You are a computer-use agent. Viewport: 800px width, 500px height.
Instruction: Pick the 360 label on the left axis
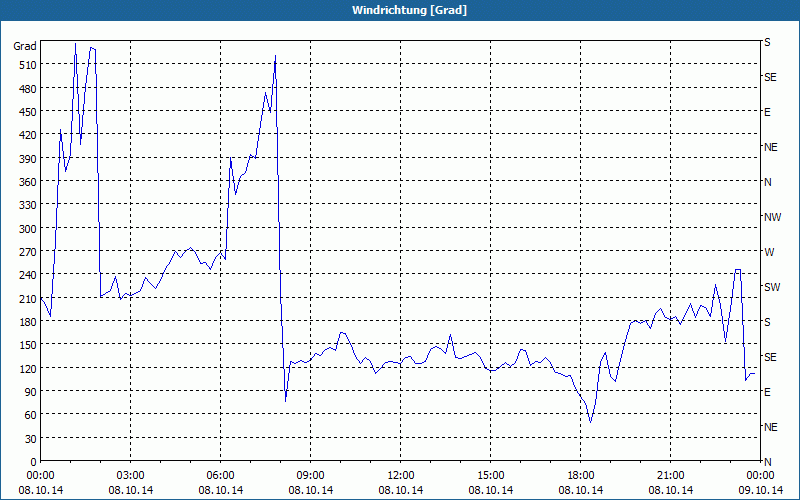click(28, 182)
